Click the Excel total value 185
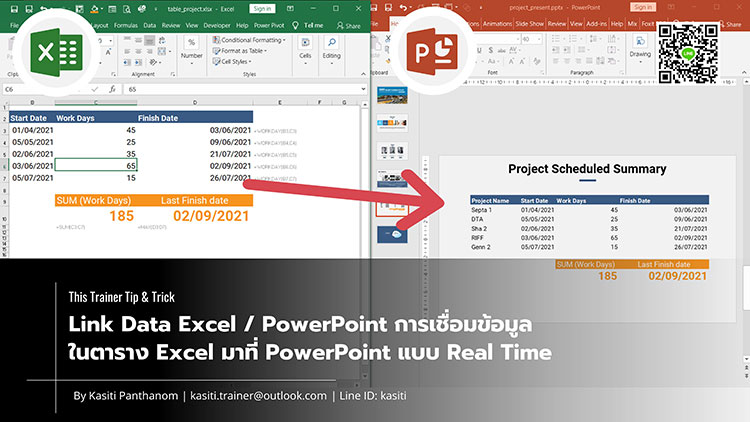This screenshot has width=750, height=422. pyautogui.click(x=121, y=216)
